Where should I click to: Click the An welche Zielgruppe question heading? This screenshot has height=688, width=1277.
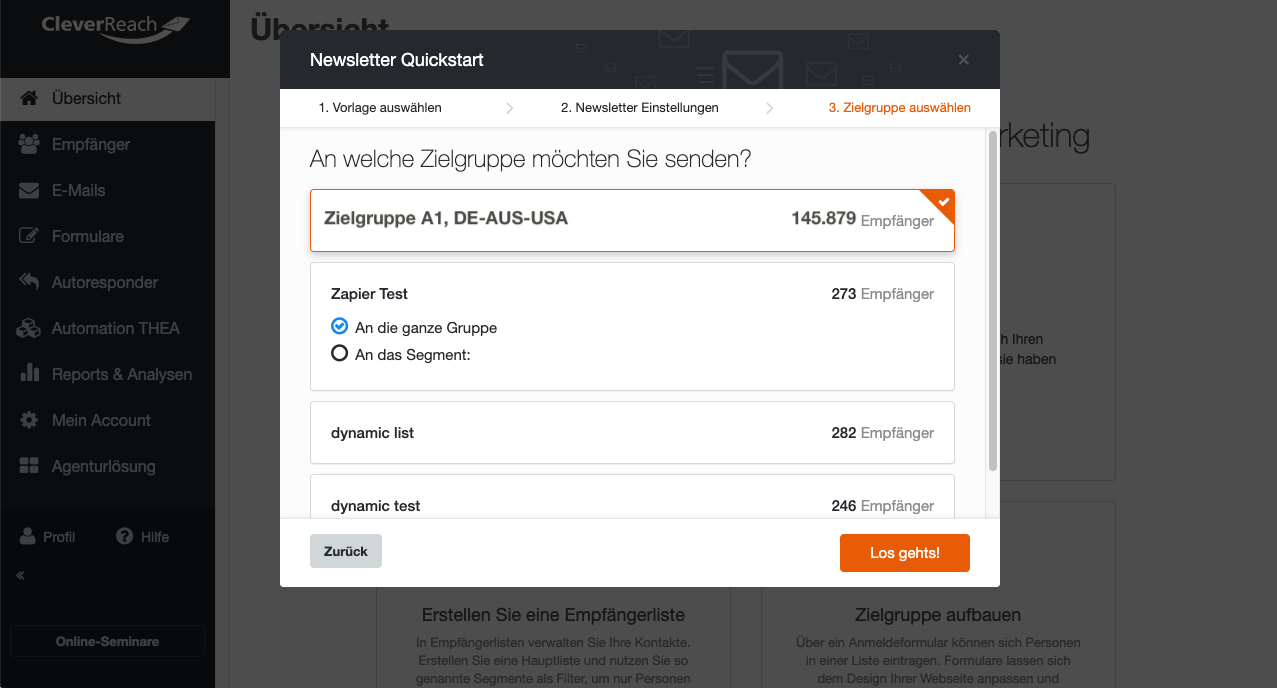(530, 159)
